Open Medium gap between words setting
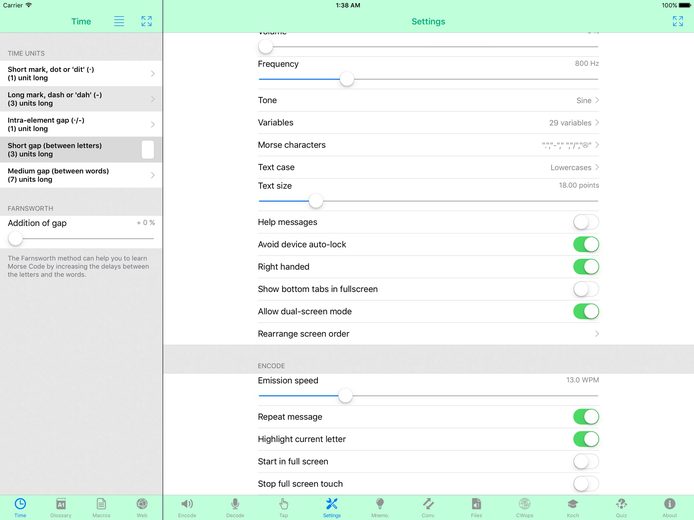Screen dimensions: 694x520 [x=81, y=175]
